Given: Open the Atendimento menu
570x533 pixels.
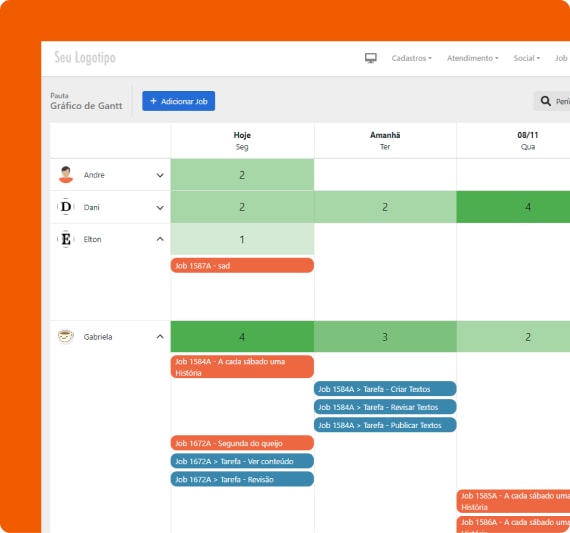Looking at the screenshot, I should (x=473, y=58).
